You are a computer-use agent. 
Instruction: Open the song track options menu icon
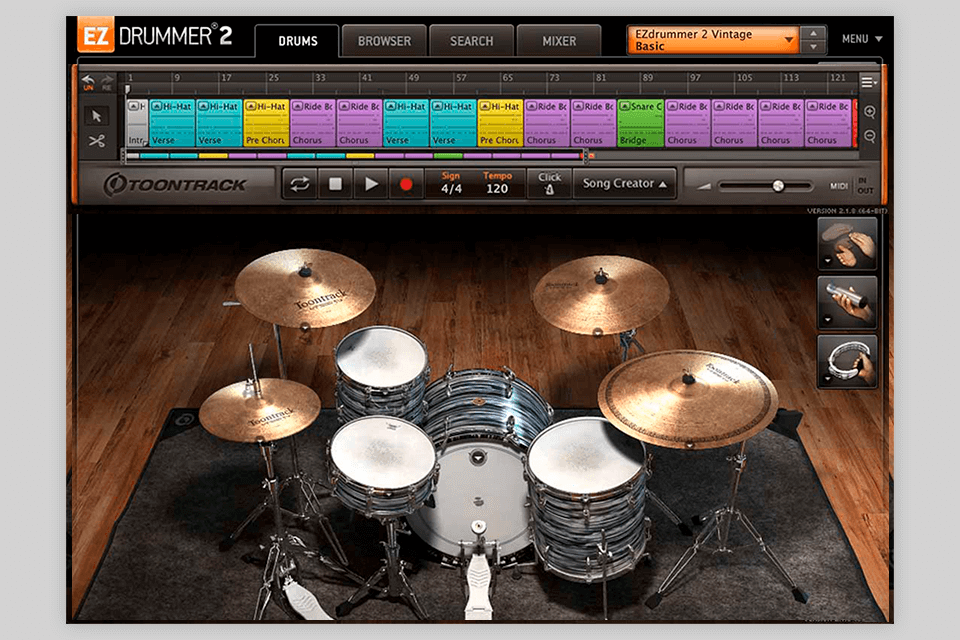click(868, 82)
